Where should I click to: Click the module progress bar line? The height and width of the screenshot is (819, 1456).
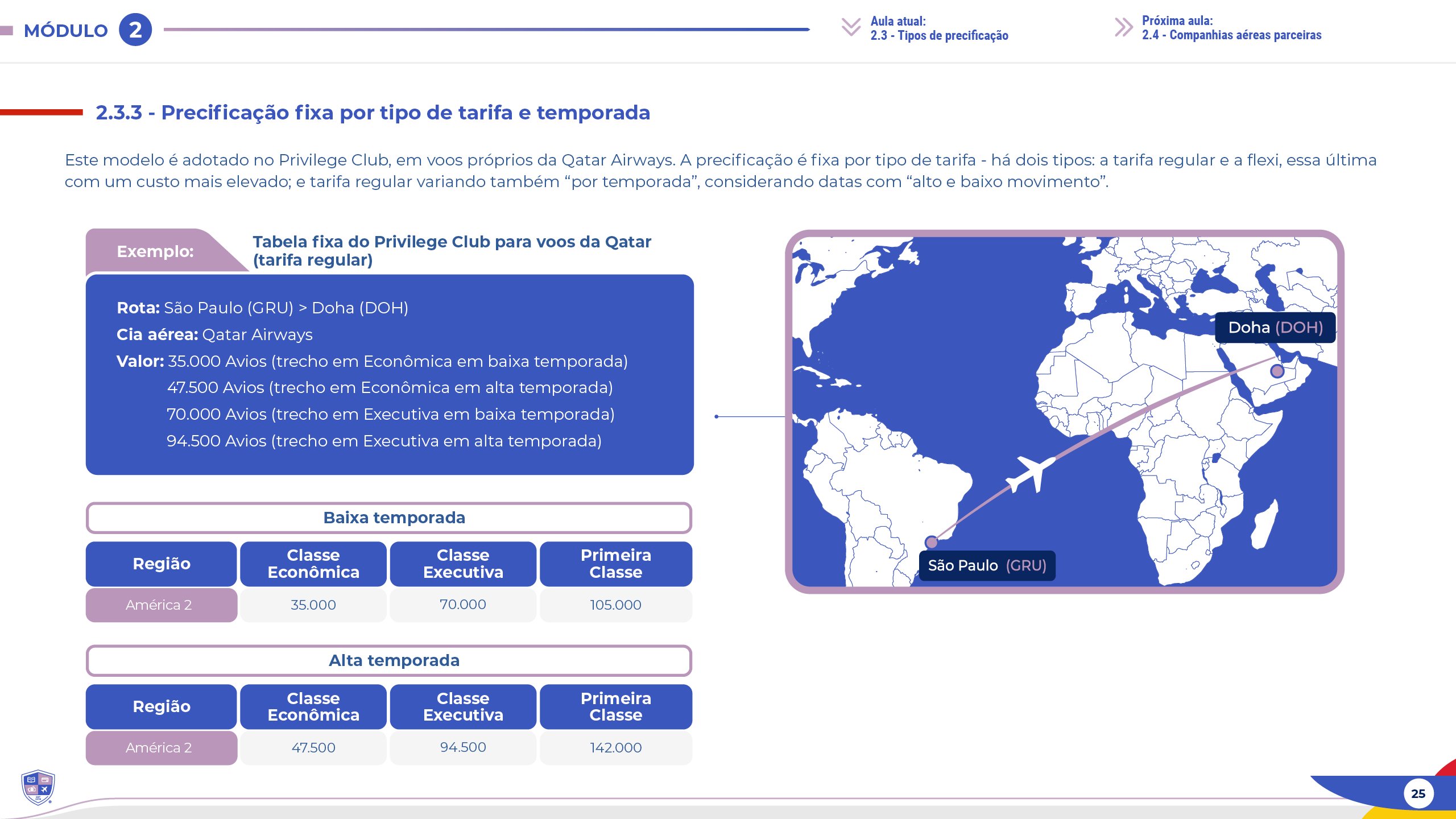(487, 30)
